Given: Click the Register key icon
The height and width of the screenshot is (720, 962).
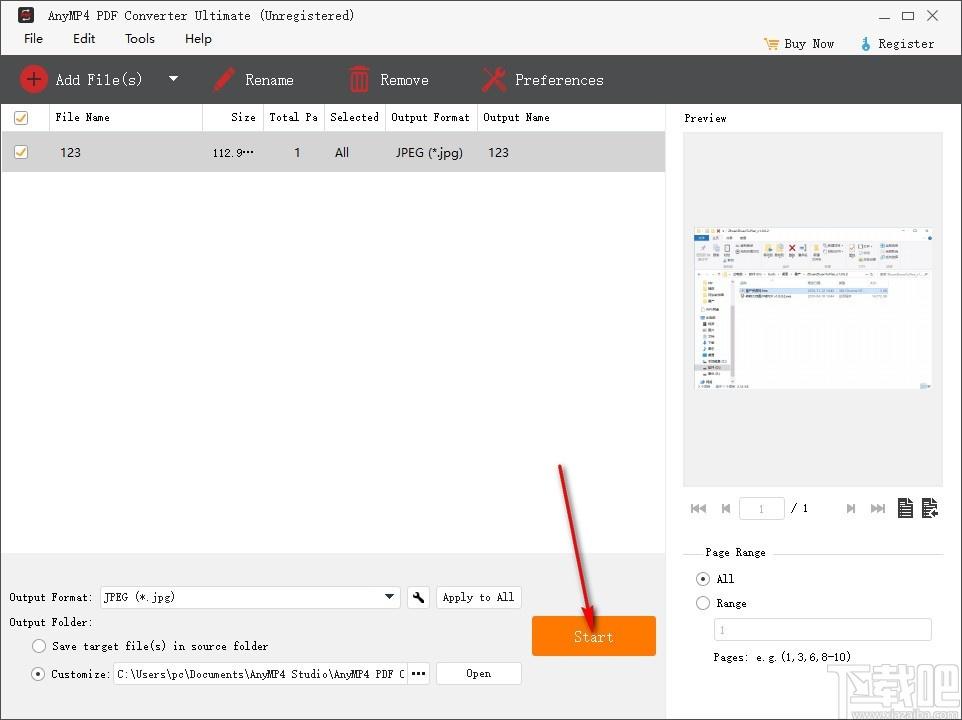Looking at the screenshot, I should click(866, 44).
